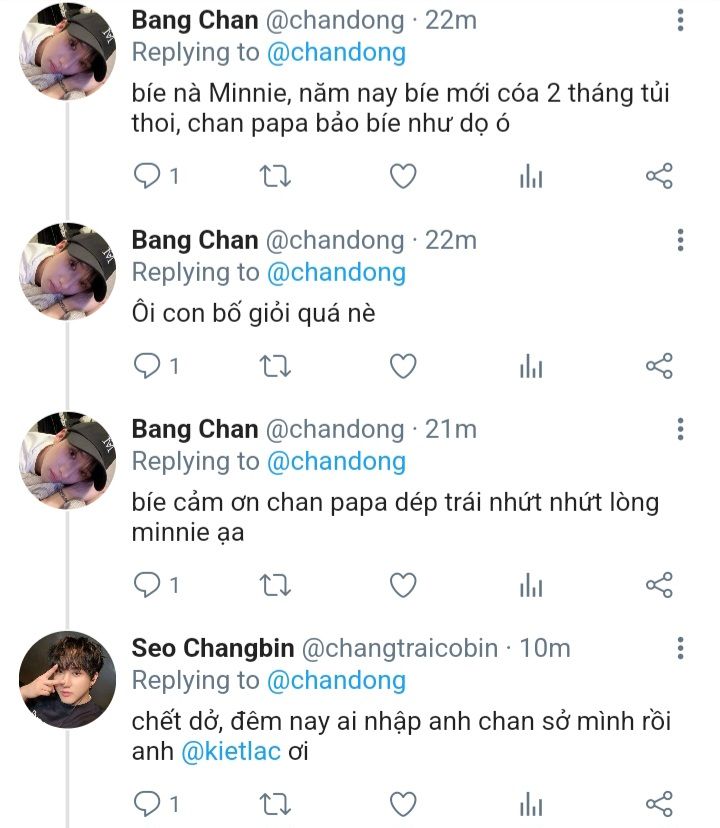Viewport: 720px width, 828px height.
Task: Retweet Seo Changbin's reply
Action: click(275, 803)
